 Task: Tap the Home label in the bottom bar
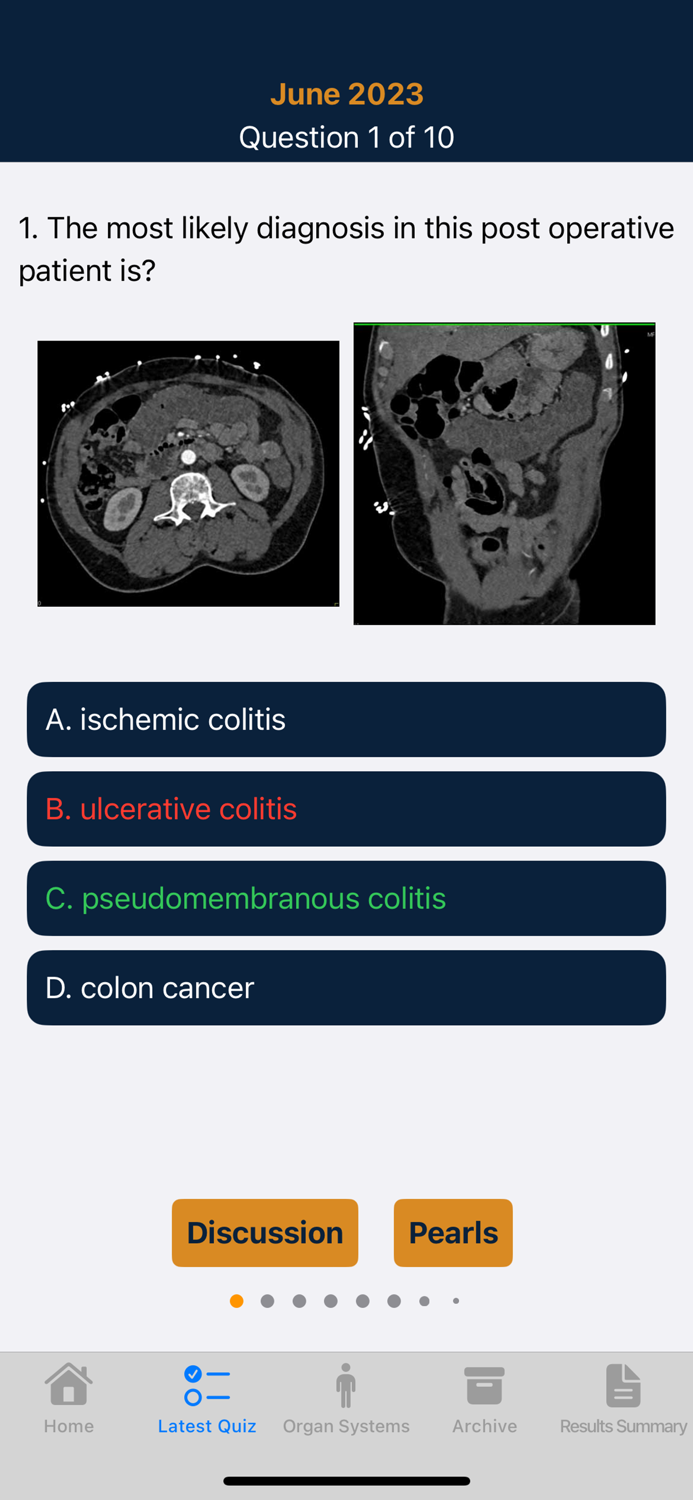coord(68,1426)
